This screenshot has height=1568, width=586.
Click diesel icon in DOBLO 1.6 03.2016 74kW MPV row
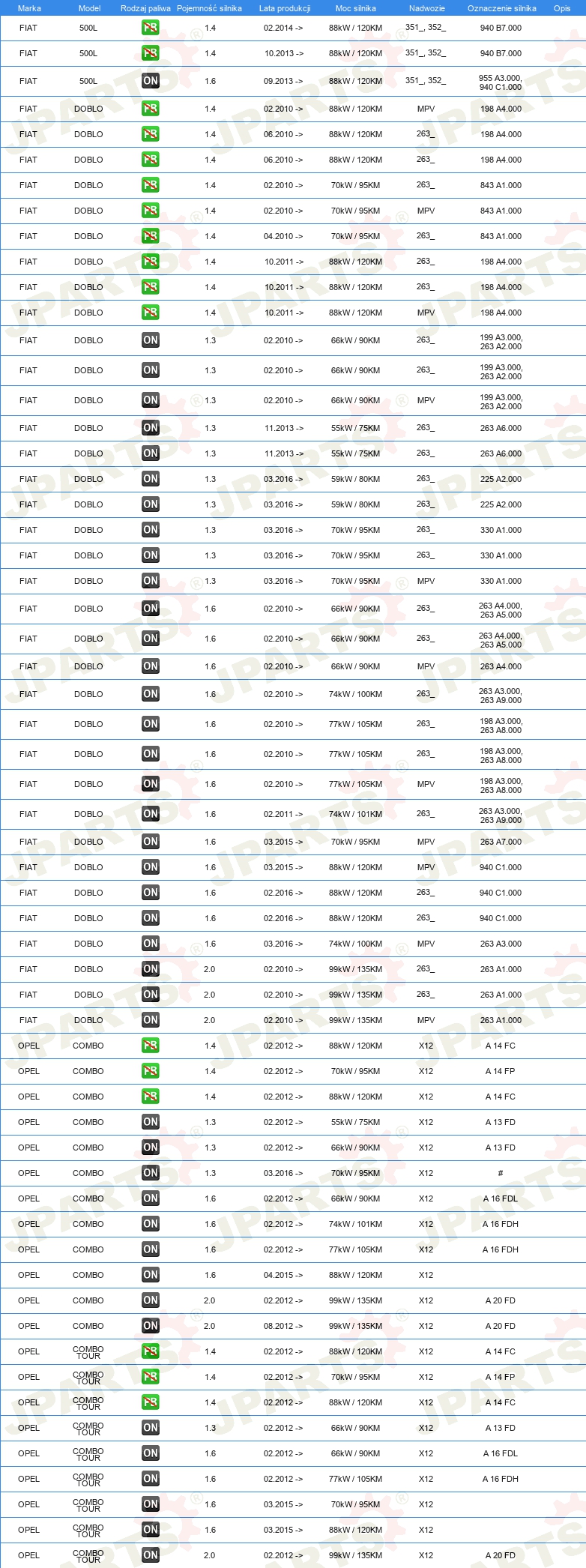click(151, 944)
